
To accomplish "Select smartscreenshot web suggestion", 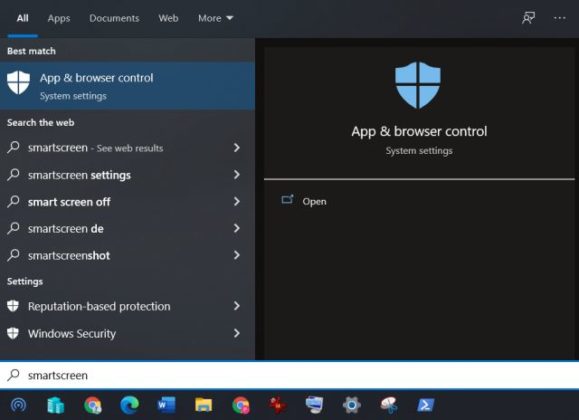I will 127,256.
